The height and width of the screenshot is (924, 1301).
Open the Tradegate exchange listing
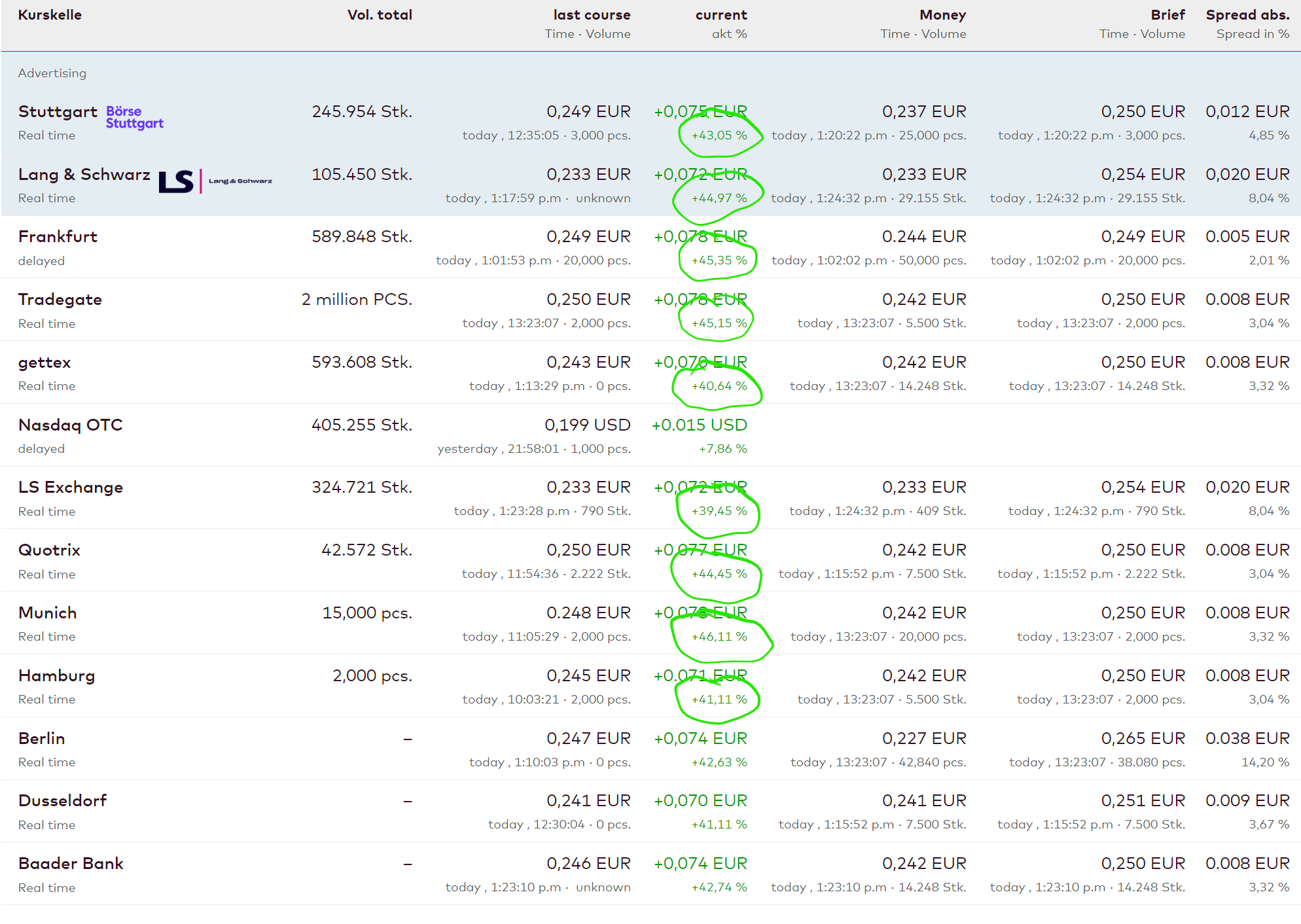(x=60, y=300)
